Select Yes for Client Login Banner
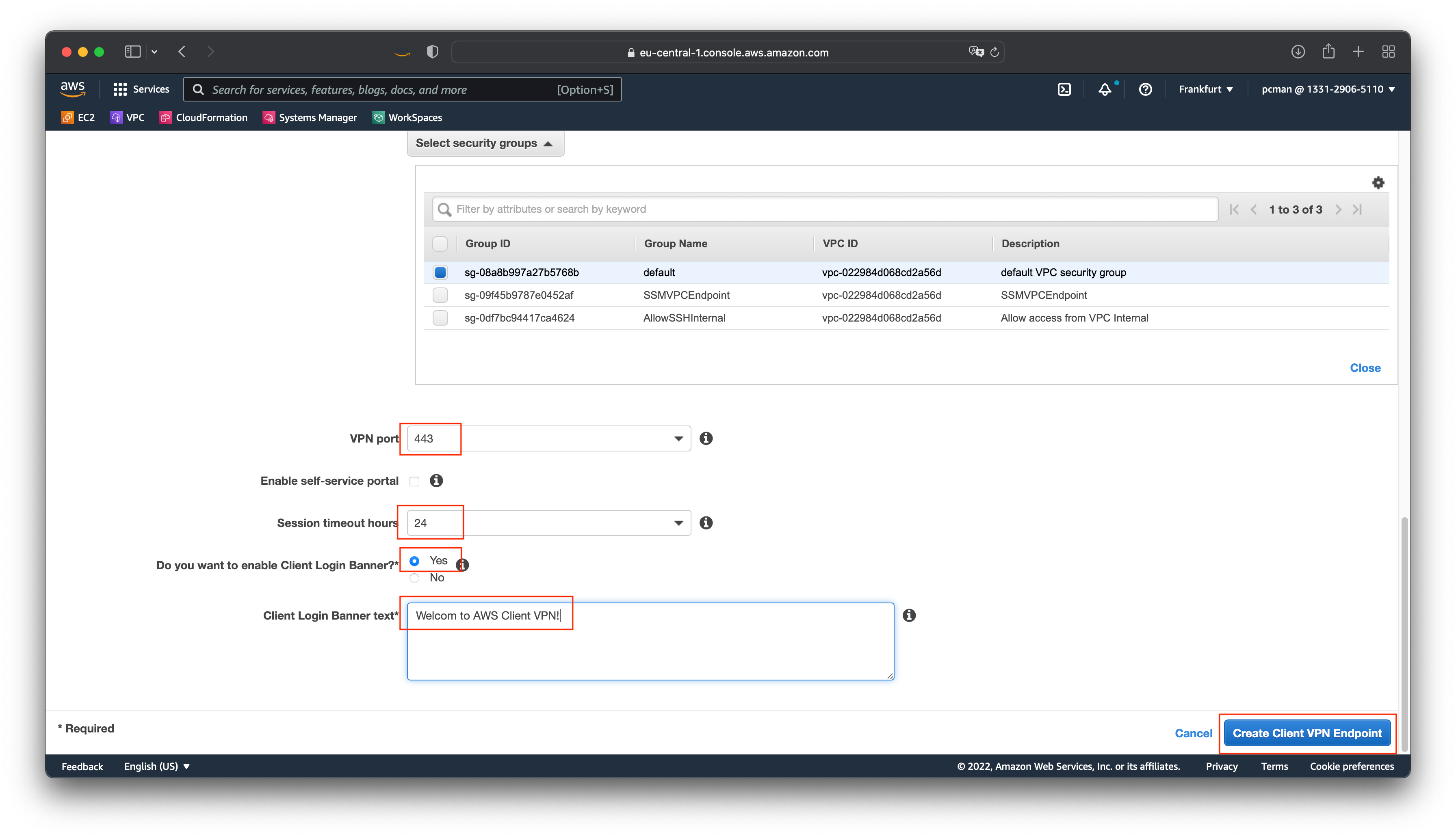Image resolution: width=1456 pixels, height=838 pixels. 414,561
